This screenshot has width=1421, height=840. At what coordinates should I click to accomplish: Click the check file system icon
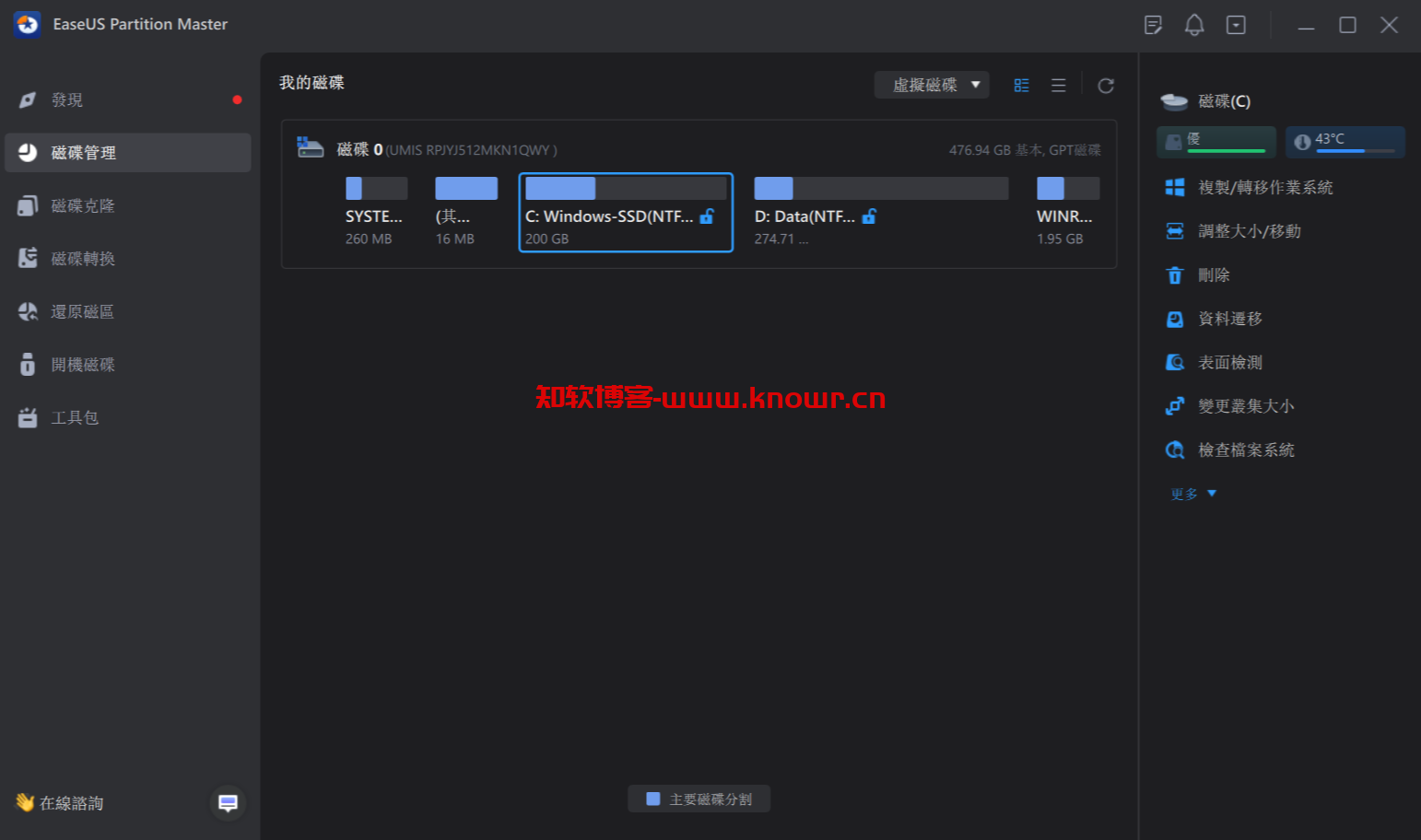tap(1175, 450)
